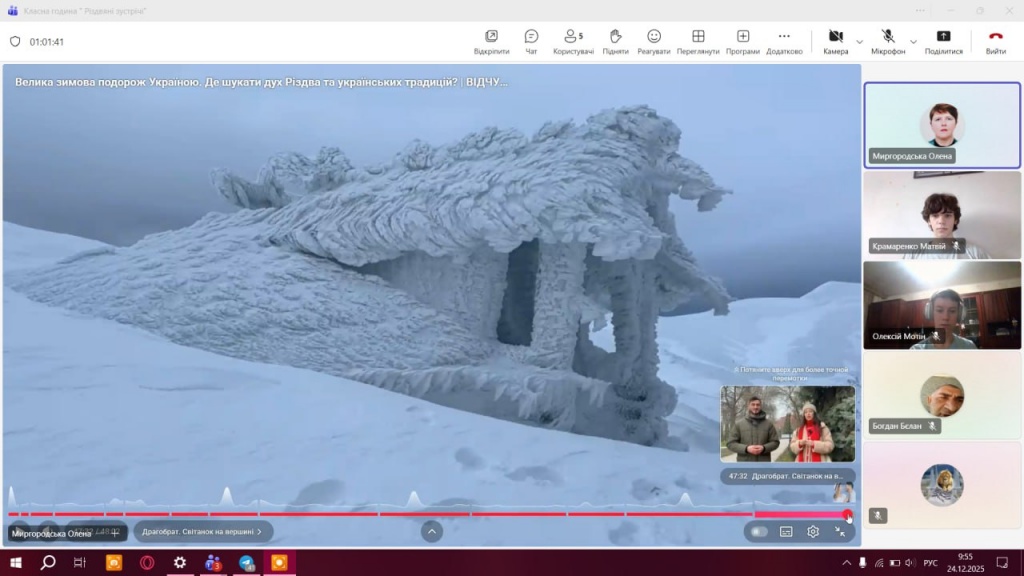Select Крамаренко Матвій participant video tile

[942, 215]
